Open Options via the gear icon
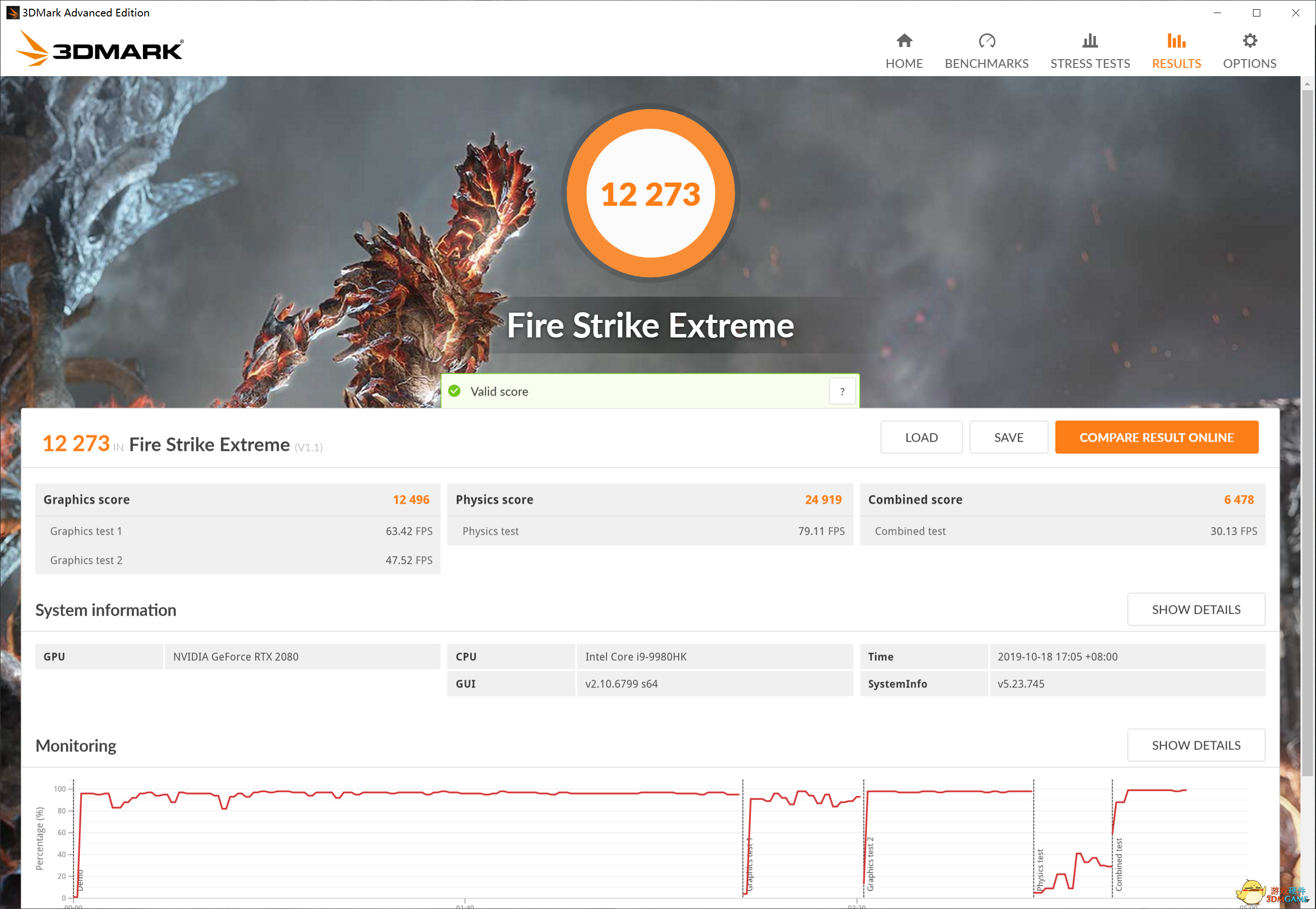Screen dimensions: 1316x909 point(1250,41)
